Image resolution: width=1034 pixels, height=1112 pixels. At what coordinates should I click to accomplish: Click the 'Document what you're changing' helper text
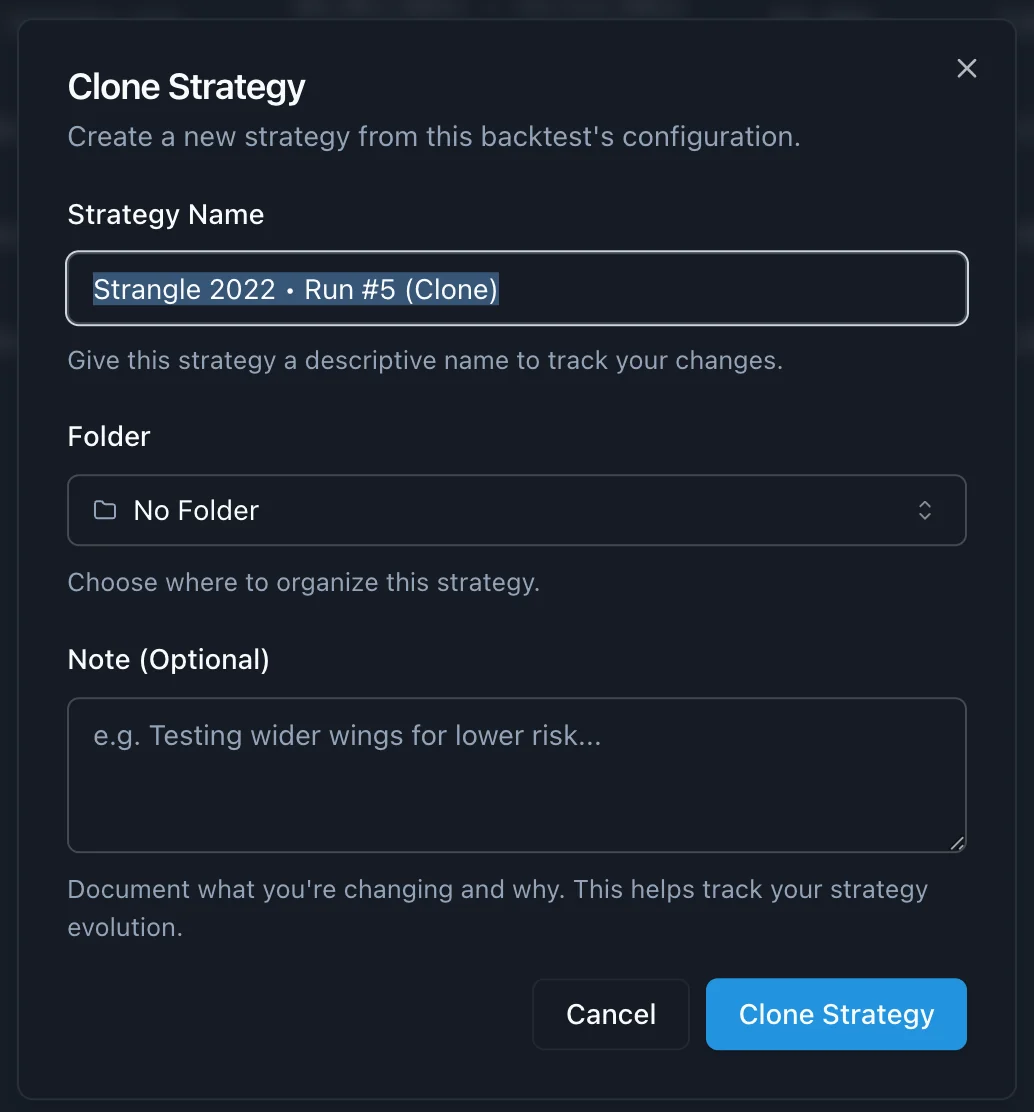(x=497, y=890)
